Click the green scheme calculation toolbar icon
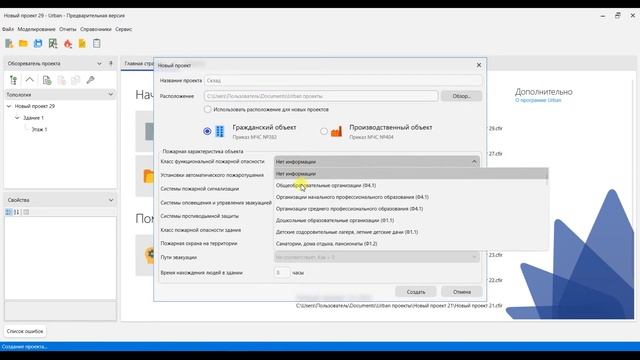The width and height of the screenshot is (640, 360). (x=53, y=43)
